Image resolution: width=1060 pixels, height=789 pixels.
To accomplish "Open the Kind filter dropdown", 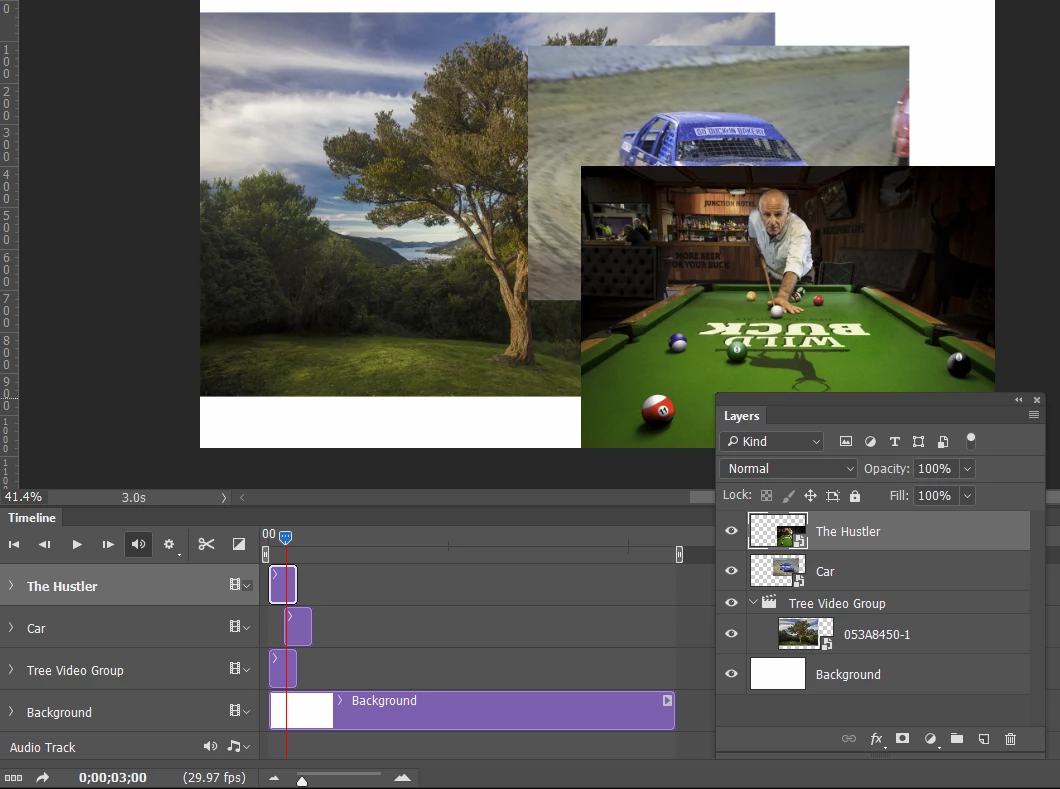I will (771, 441).
